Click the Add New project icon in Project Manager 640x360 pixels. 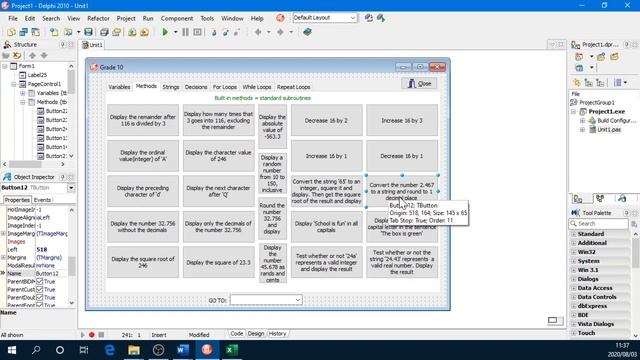tap(601, 57)
